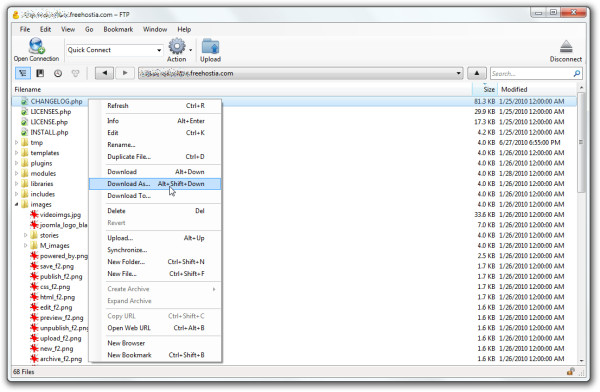600x392 pixels.
Task: Click the Upload folder icon
Action: pos(210,47)
